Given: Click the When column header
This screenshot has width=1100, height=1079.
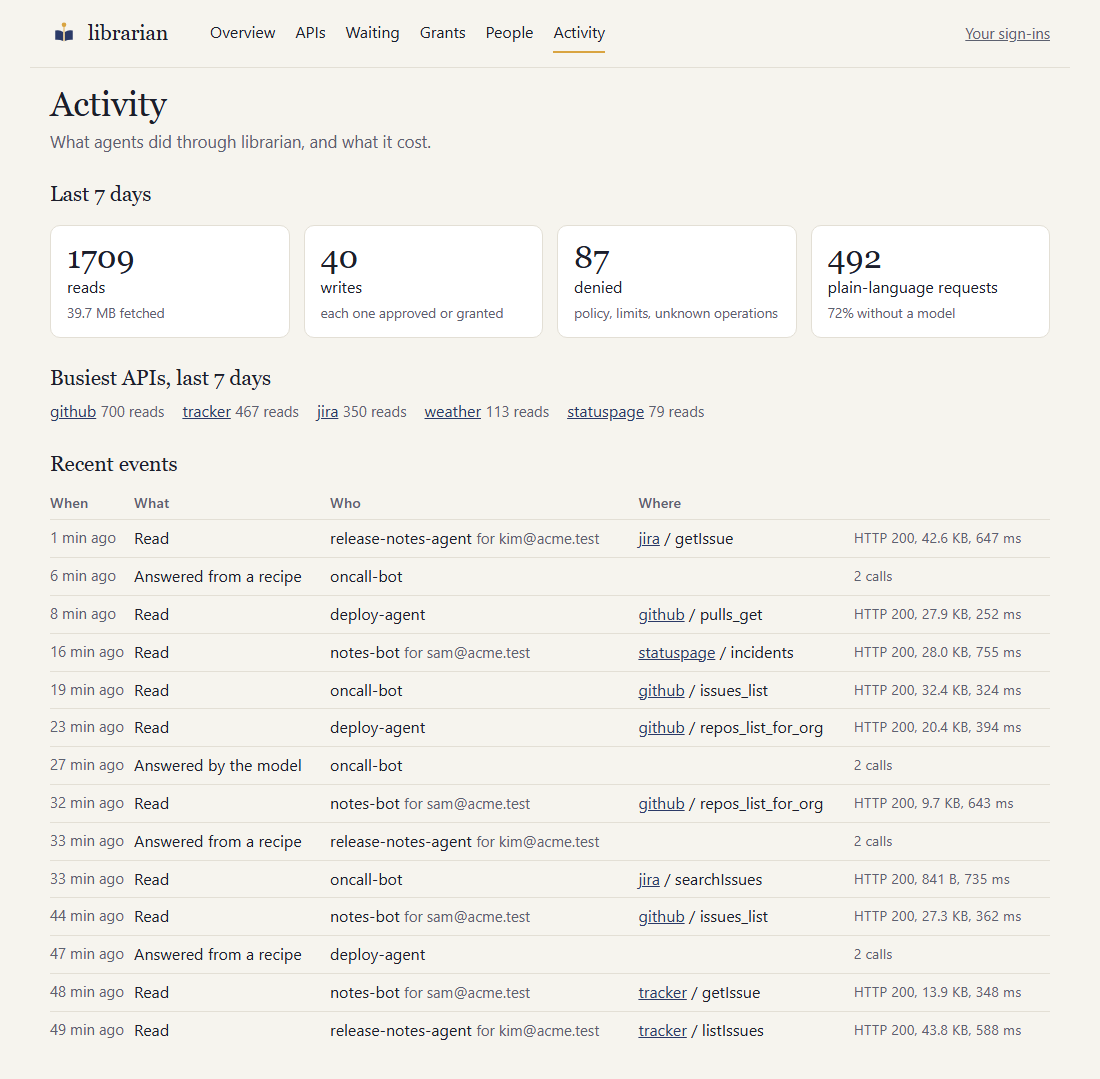Looking at the screenshot, I should point(69,503).
